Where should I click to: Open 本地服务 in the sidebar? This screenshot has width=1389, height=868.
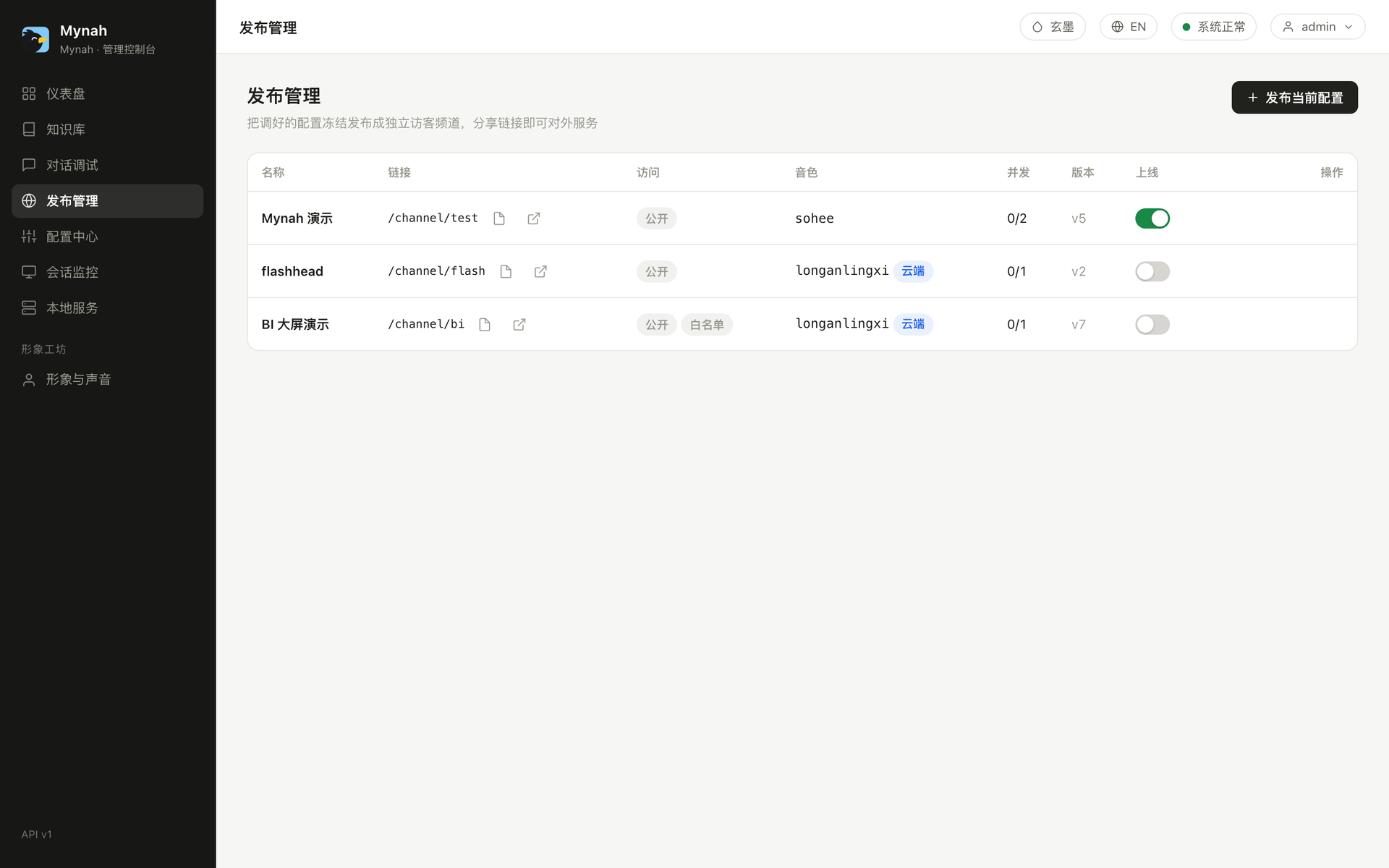point(108,308)
